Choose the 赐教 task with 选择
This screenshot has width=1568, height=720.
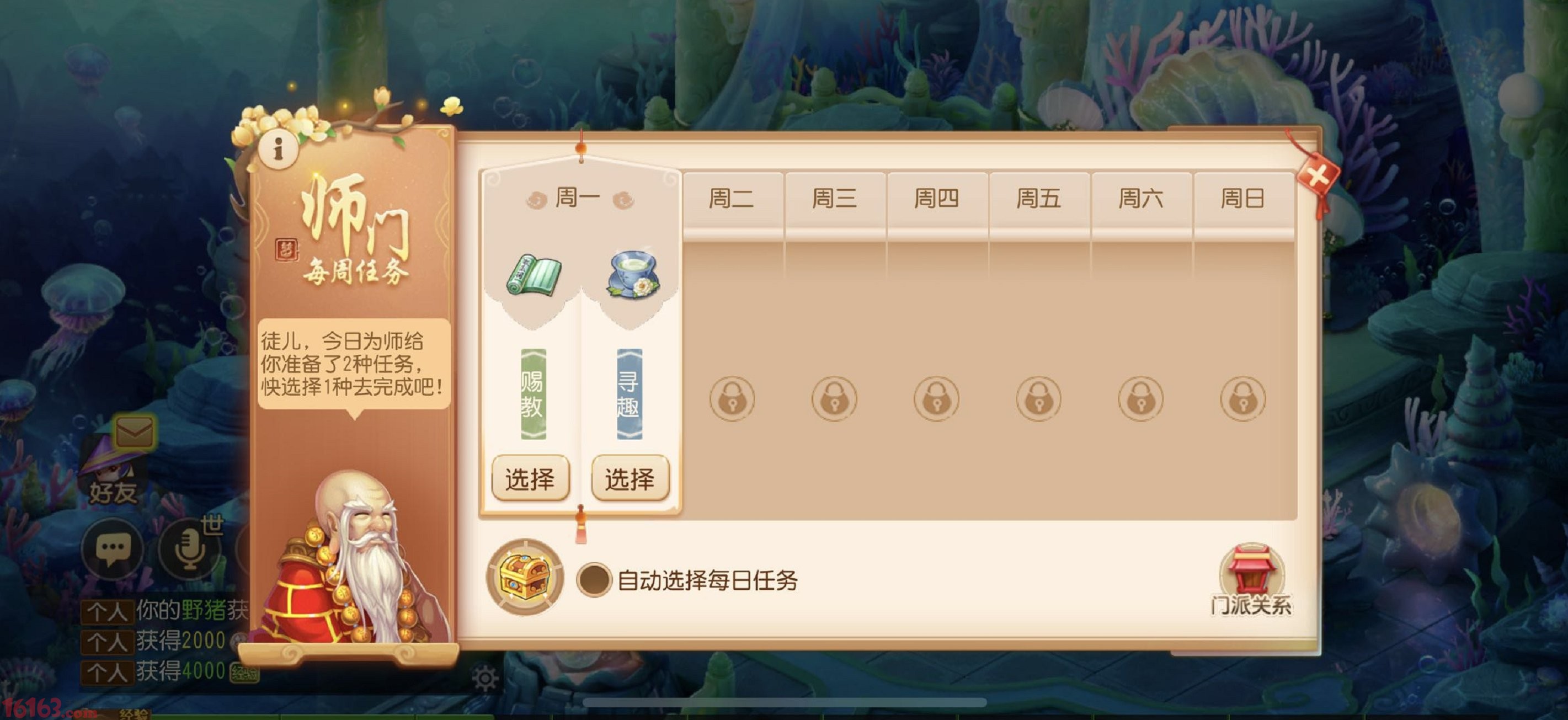[530, 478]
